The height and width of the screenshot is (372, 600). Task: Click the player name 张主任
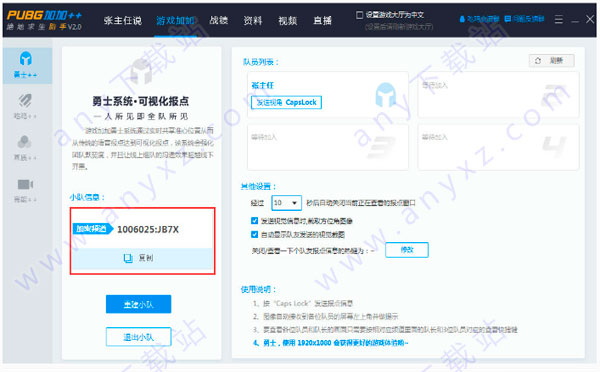click(262, 85)
